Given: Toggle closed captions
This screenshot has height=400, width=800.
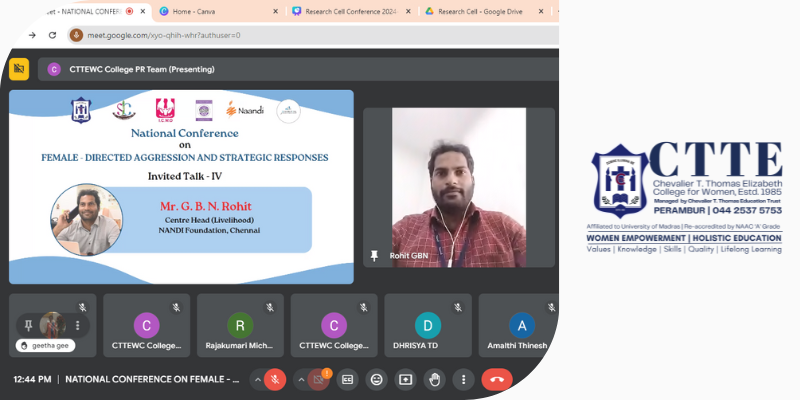Looking at the screenshot, I should coord(347,380).
